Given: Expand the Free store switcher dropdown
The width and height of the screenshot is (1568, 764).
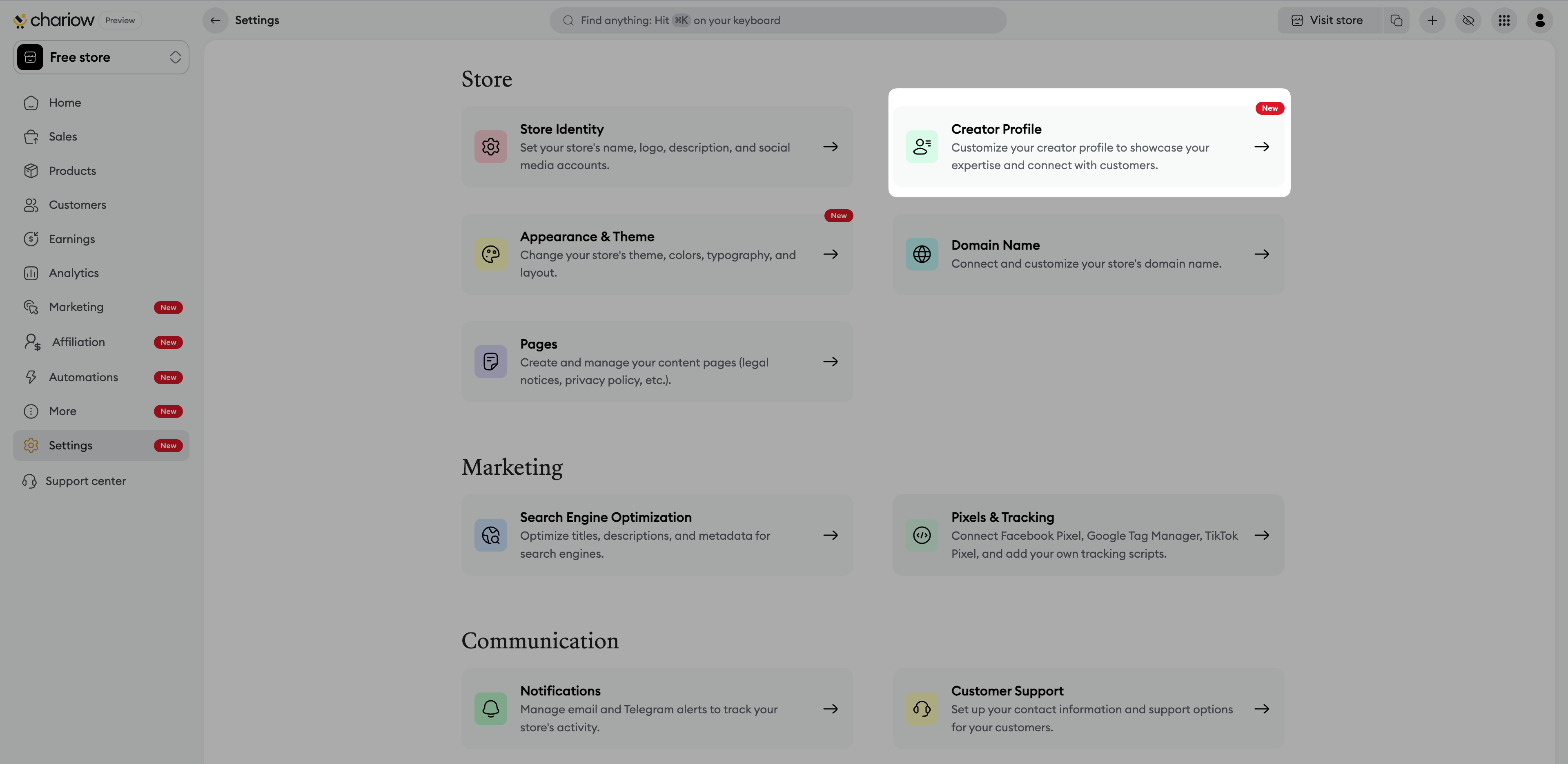Looking at the screenshot, I should pos(101,57).
